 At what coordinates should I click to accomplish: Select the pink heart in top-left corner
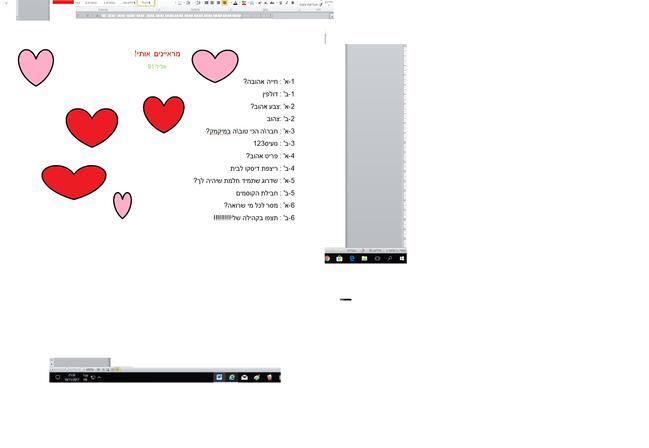click(x=36, y=66)
